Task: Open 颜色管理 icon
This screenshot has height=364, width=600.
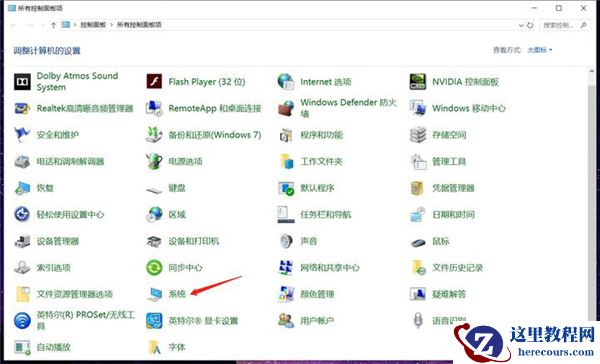Action: pyautogui.click(x=286, y=294)
